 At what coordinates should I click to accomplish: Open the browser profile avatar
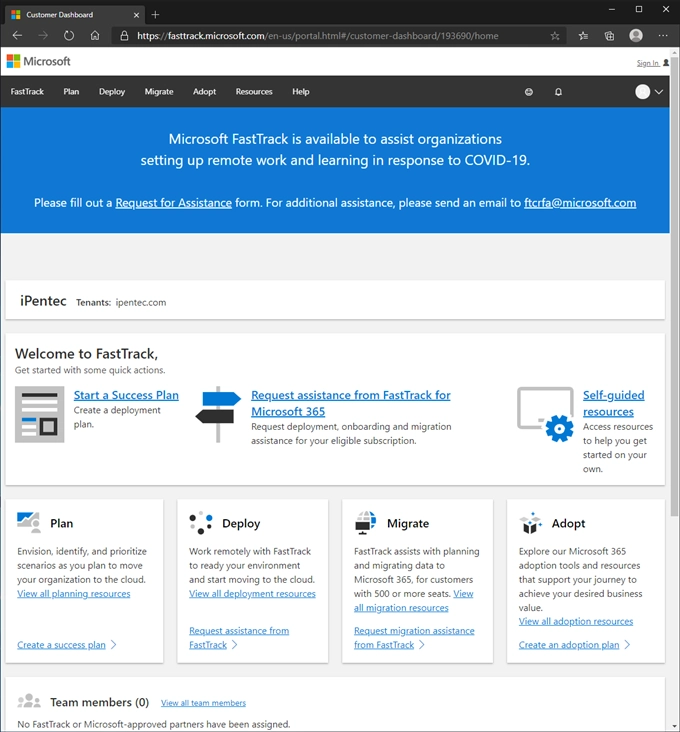pos(636,35)
